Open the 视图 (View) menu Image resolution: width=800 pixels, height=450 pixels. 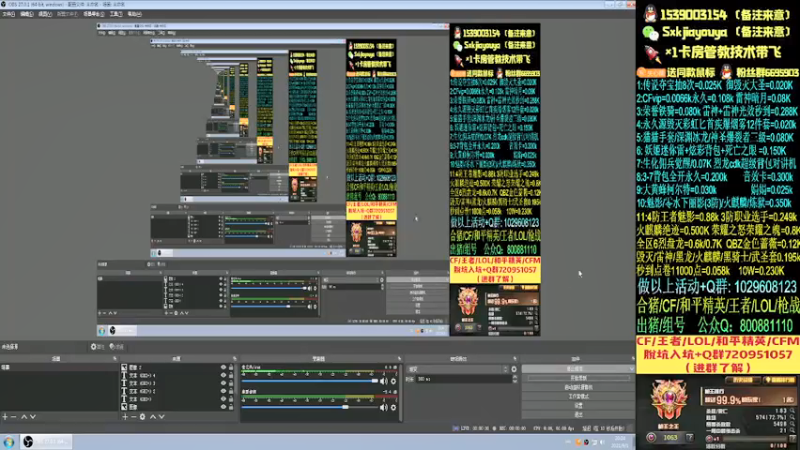click(45, 14)
